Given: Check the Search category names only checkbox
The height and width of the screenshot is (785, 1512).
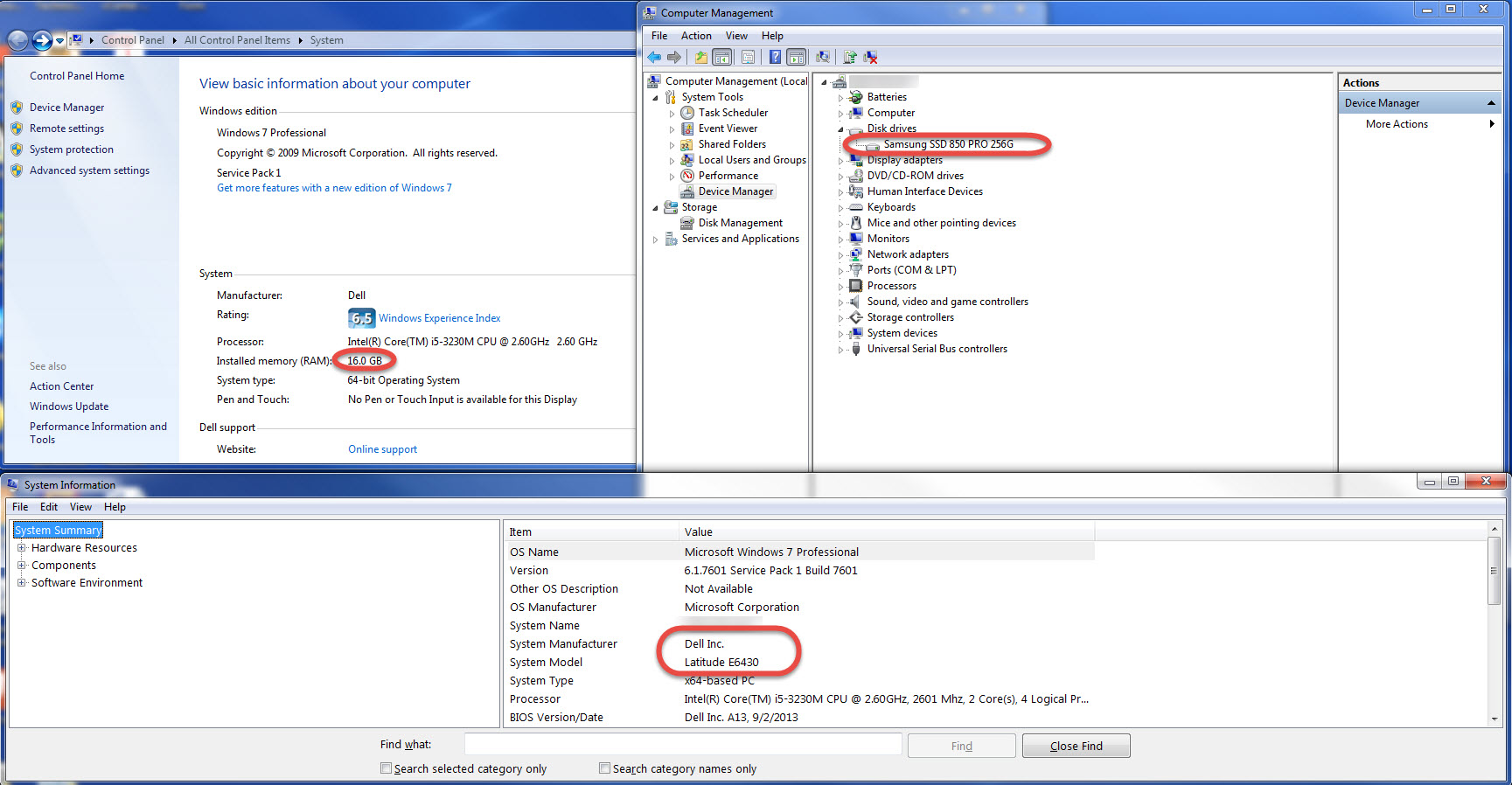Looking at the screenshot, I should 604,768.
